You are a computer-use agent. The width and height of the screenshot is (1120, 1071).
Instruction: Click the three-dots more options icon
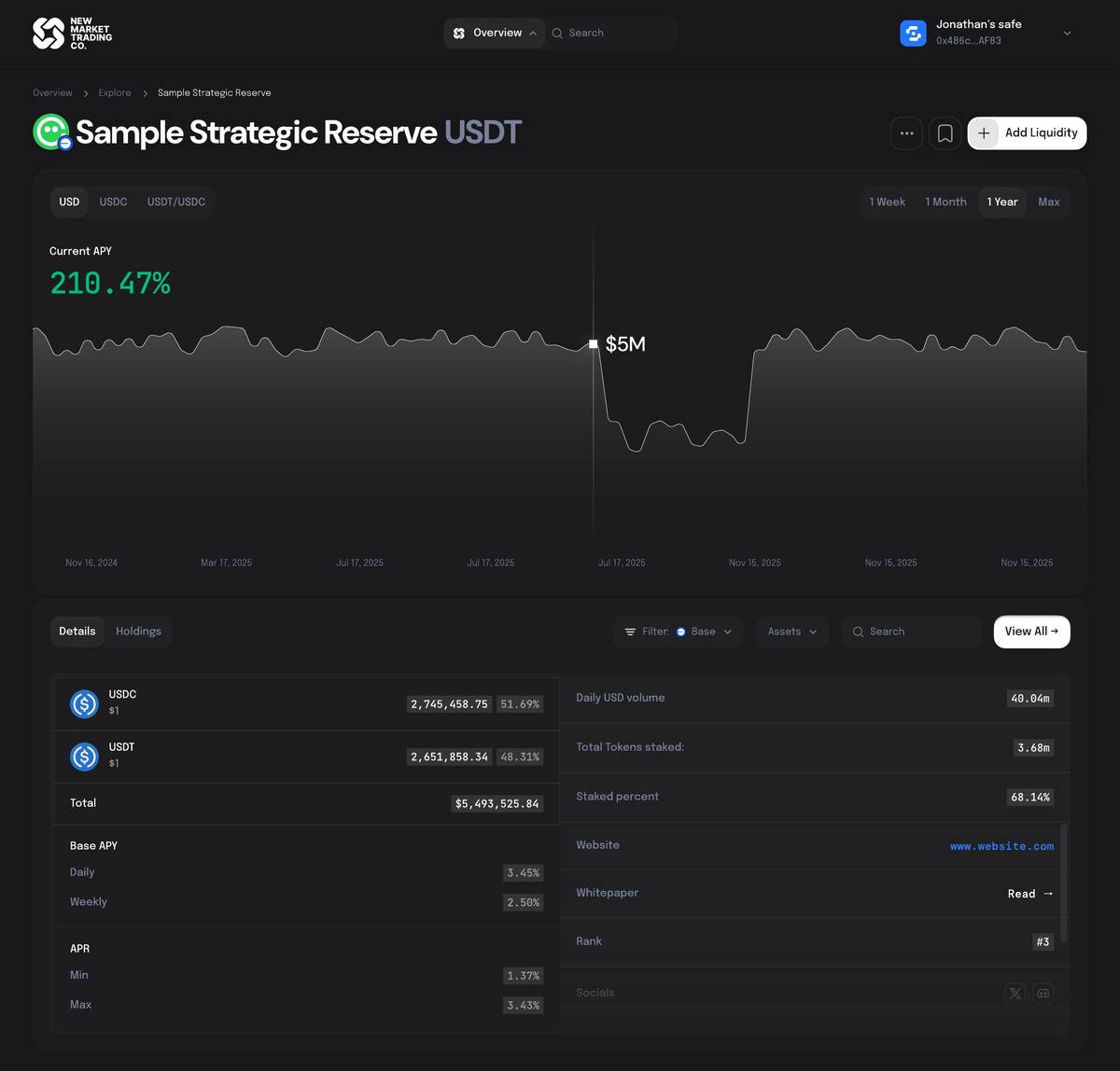(x=906, y=133)
